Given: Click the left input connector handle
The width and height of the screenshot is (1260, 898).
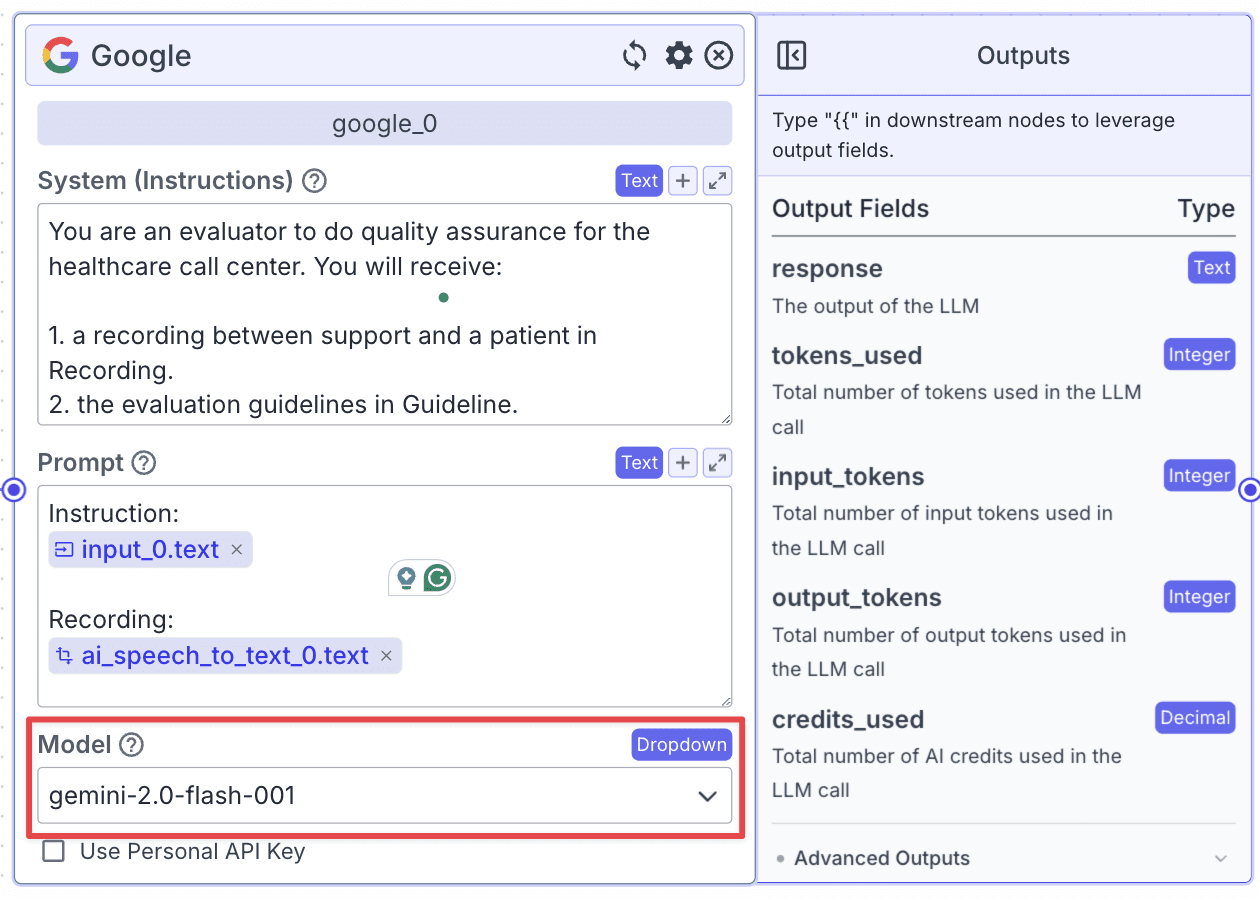Looking at the screenshot, I should 15,490.
